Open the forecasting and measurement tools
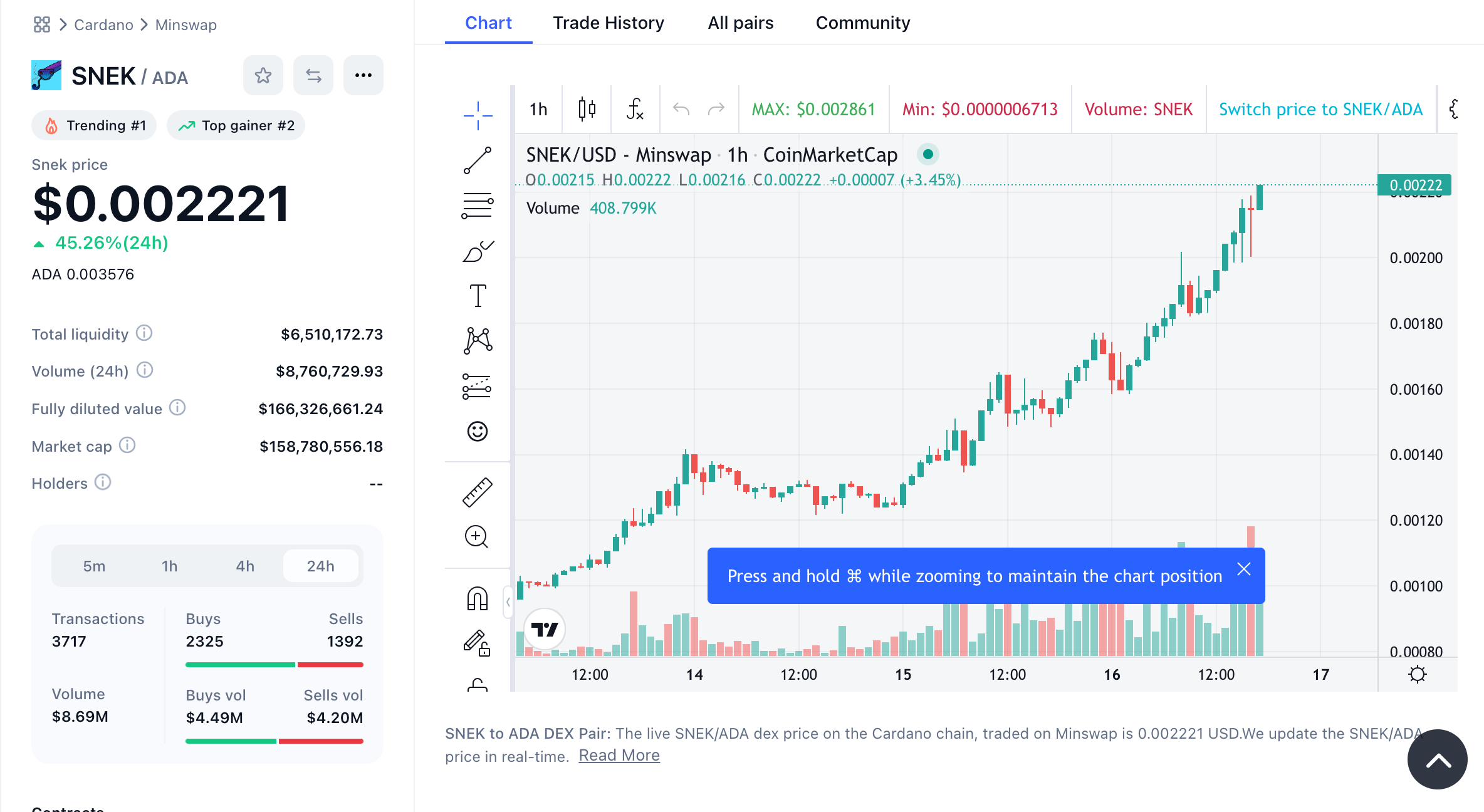1484x812 pixels. [x=477, y=386]
